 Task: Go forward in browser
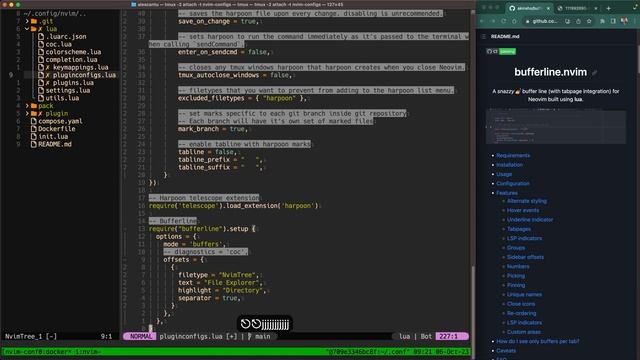point(493,21)
